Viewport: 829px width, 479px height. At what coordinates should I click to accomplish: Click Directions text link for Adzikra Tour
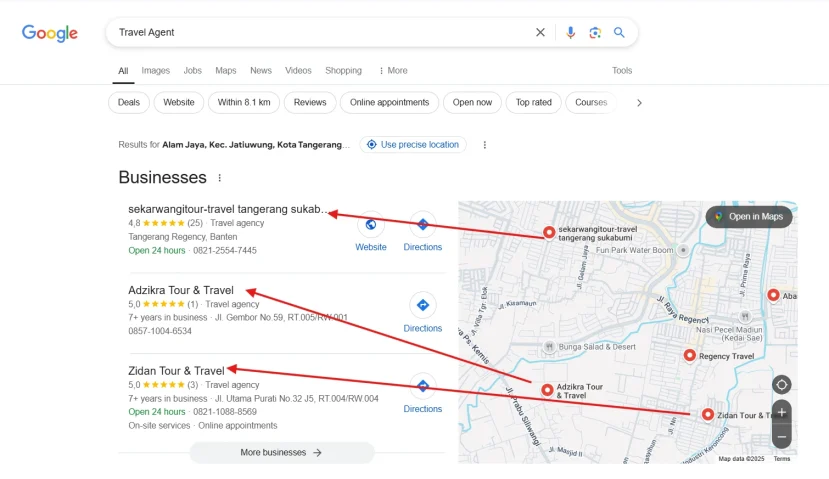point(422,328)
